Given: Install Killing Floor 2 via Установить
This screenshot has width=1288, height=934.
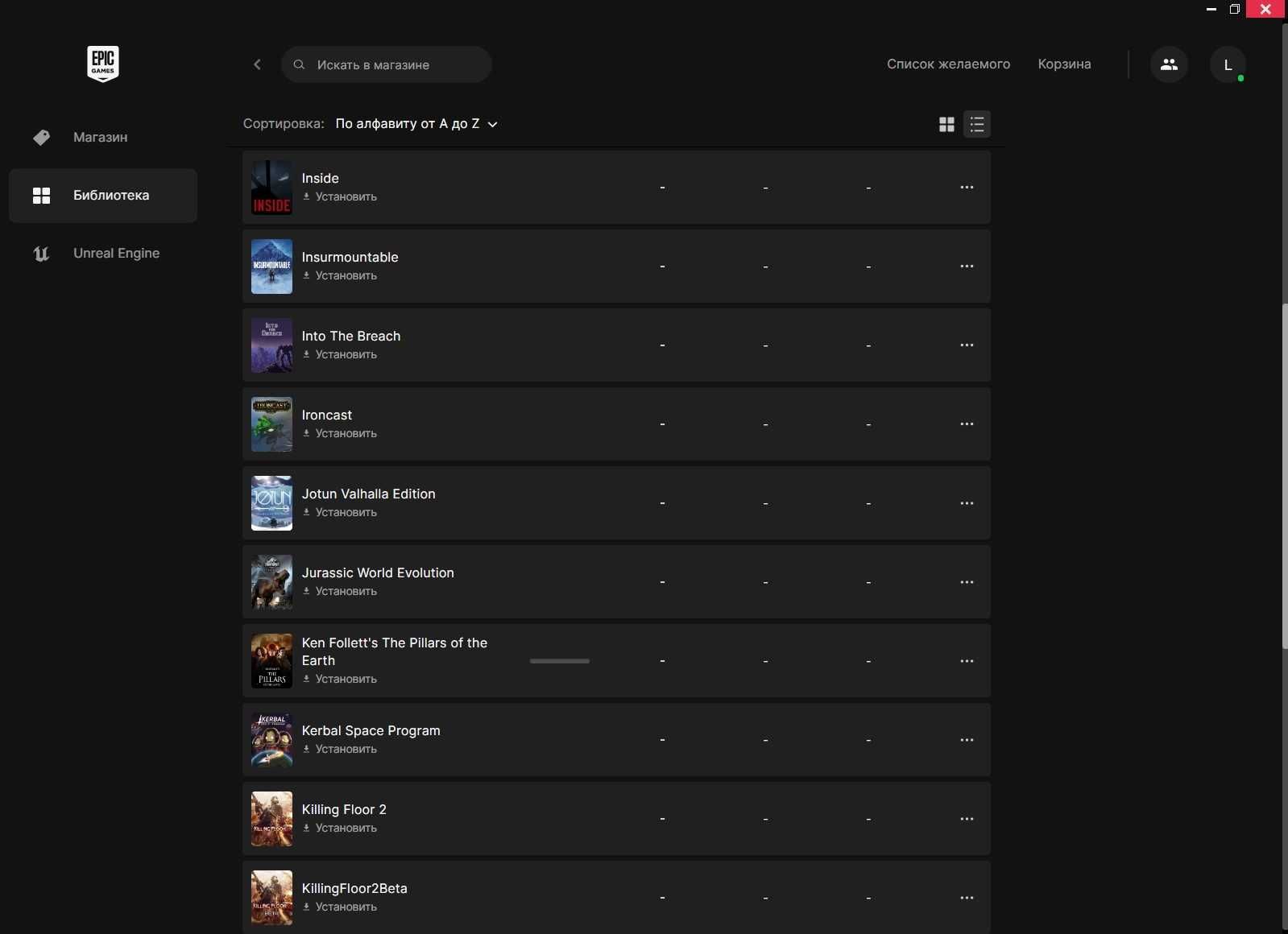Looking at the screenshot, I should (340, 829).
